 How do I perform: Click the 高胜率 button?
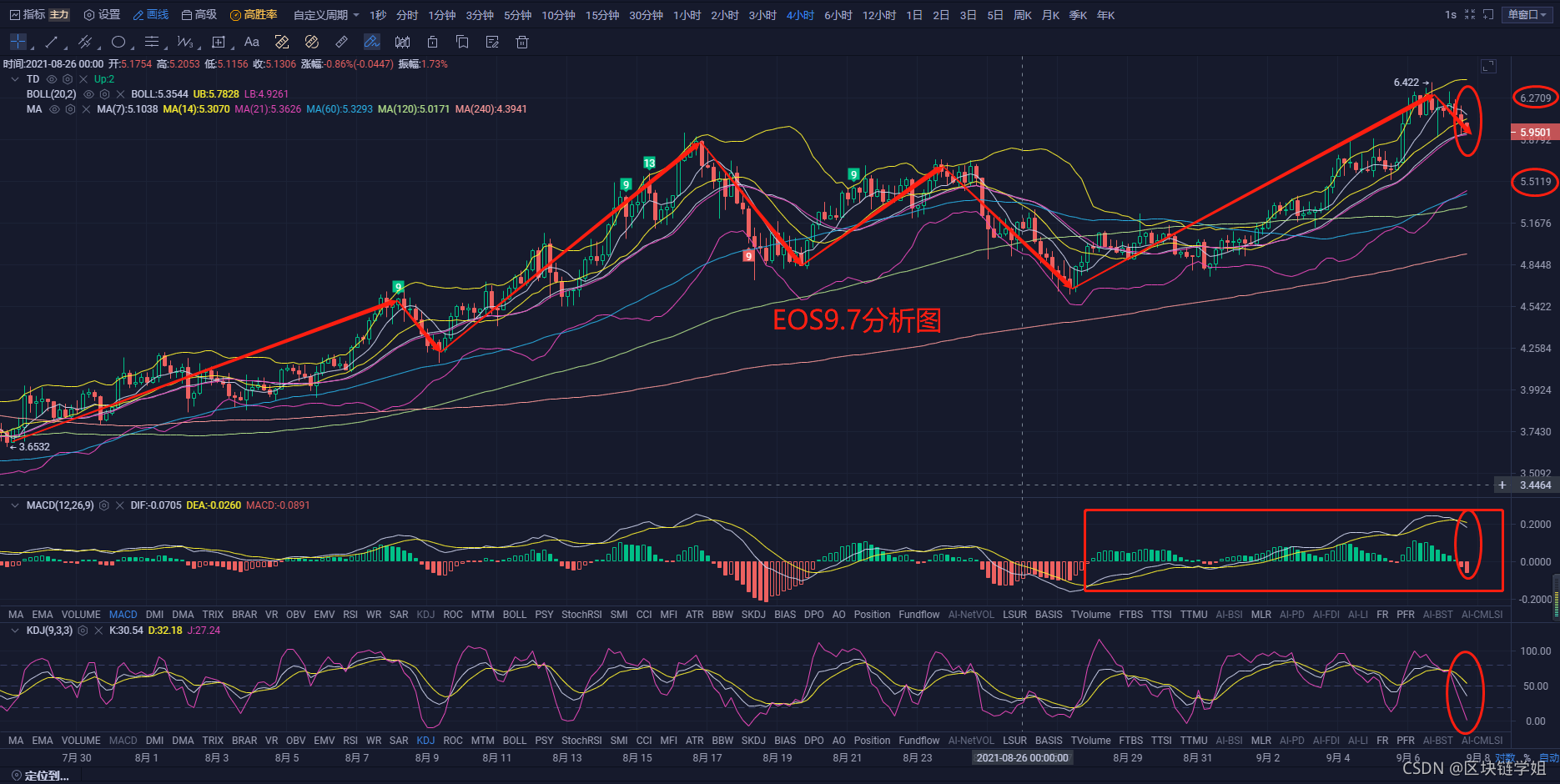tap(254, 15)
